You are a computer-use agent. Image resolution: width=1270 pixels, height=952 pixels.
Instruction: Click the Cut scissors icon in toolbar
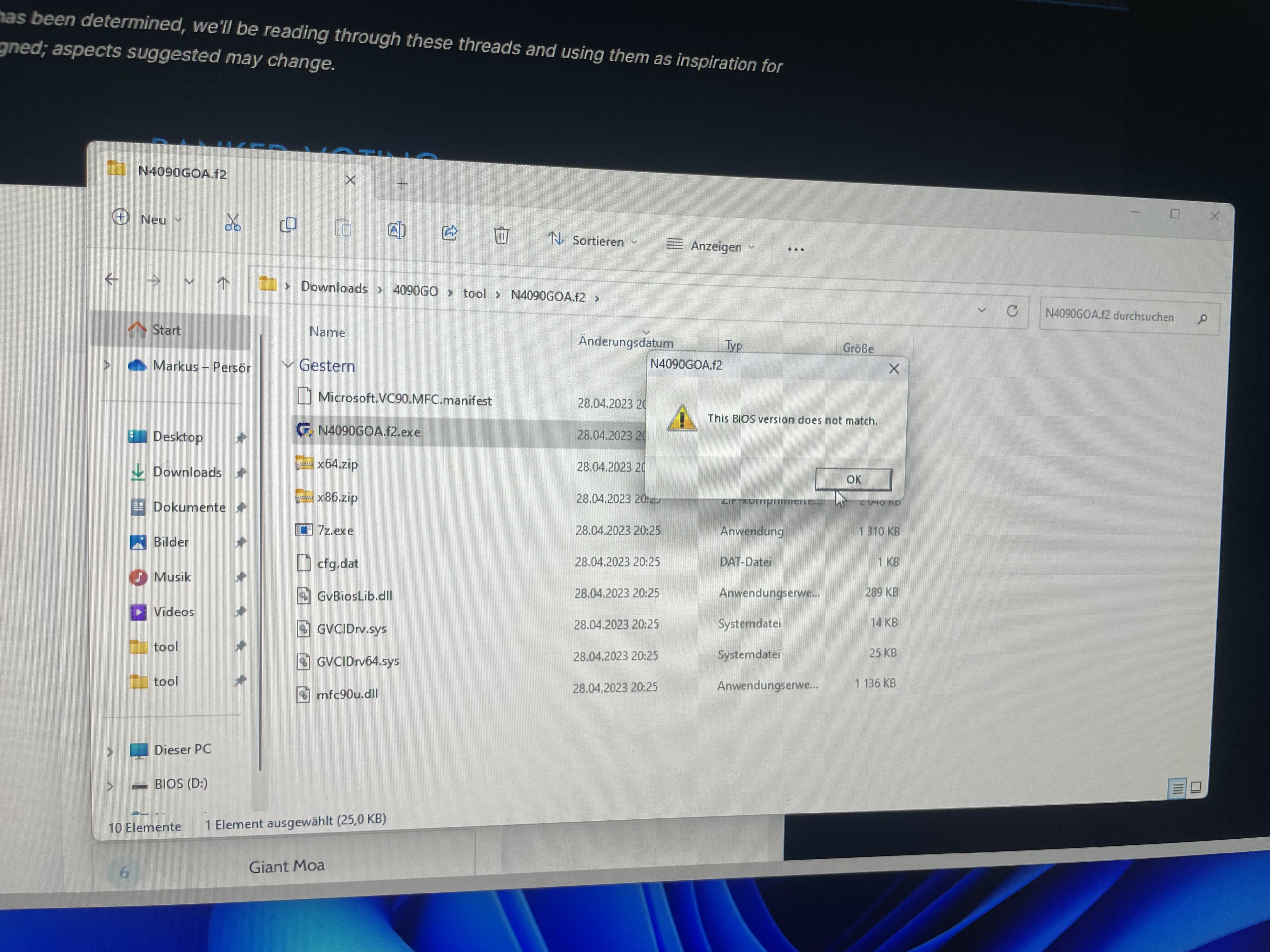click(233, 223)
